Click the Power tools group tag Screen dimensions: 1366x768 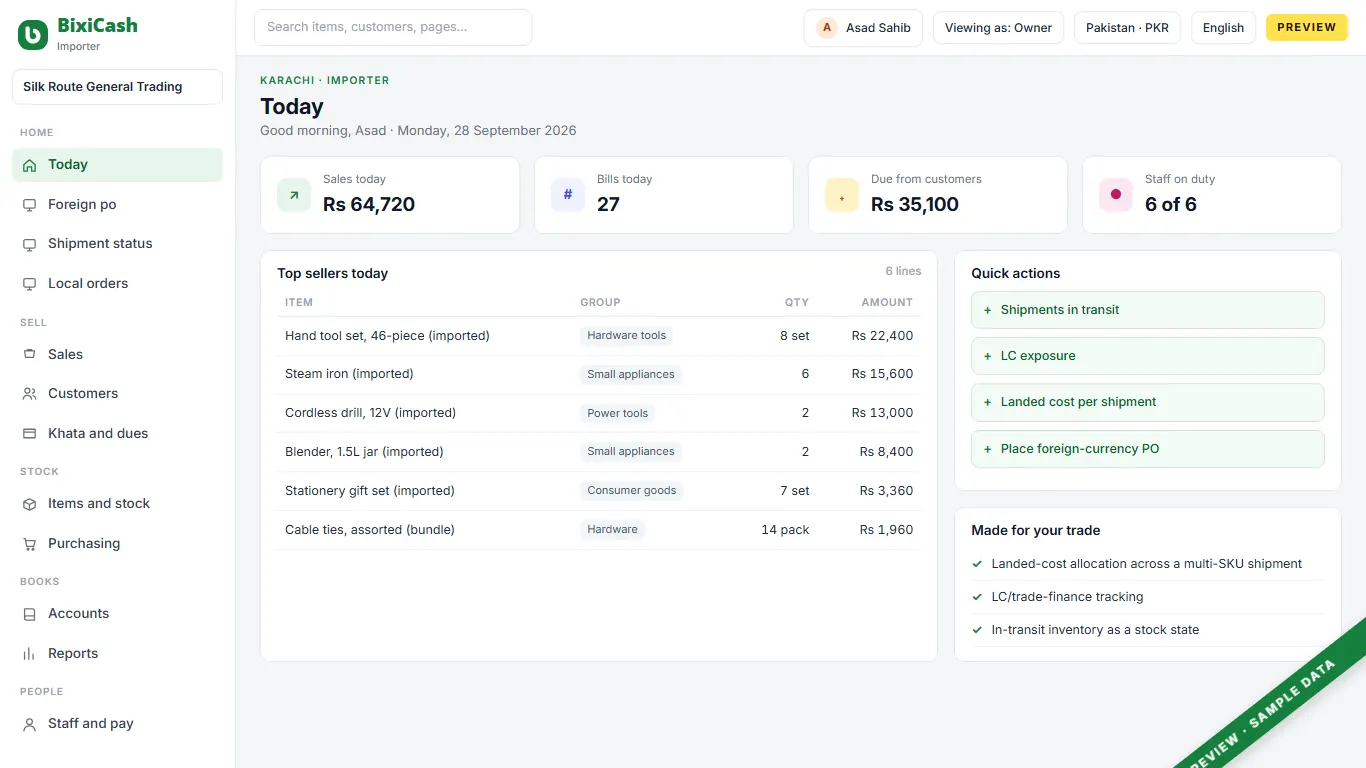tap(618, 413)
